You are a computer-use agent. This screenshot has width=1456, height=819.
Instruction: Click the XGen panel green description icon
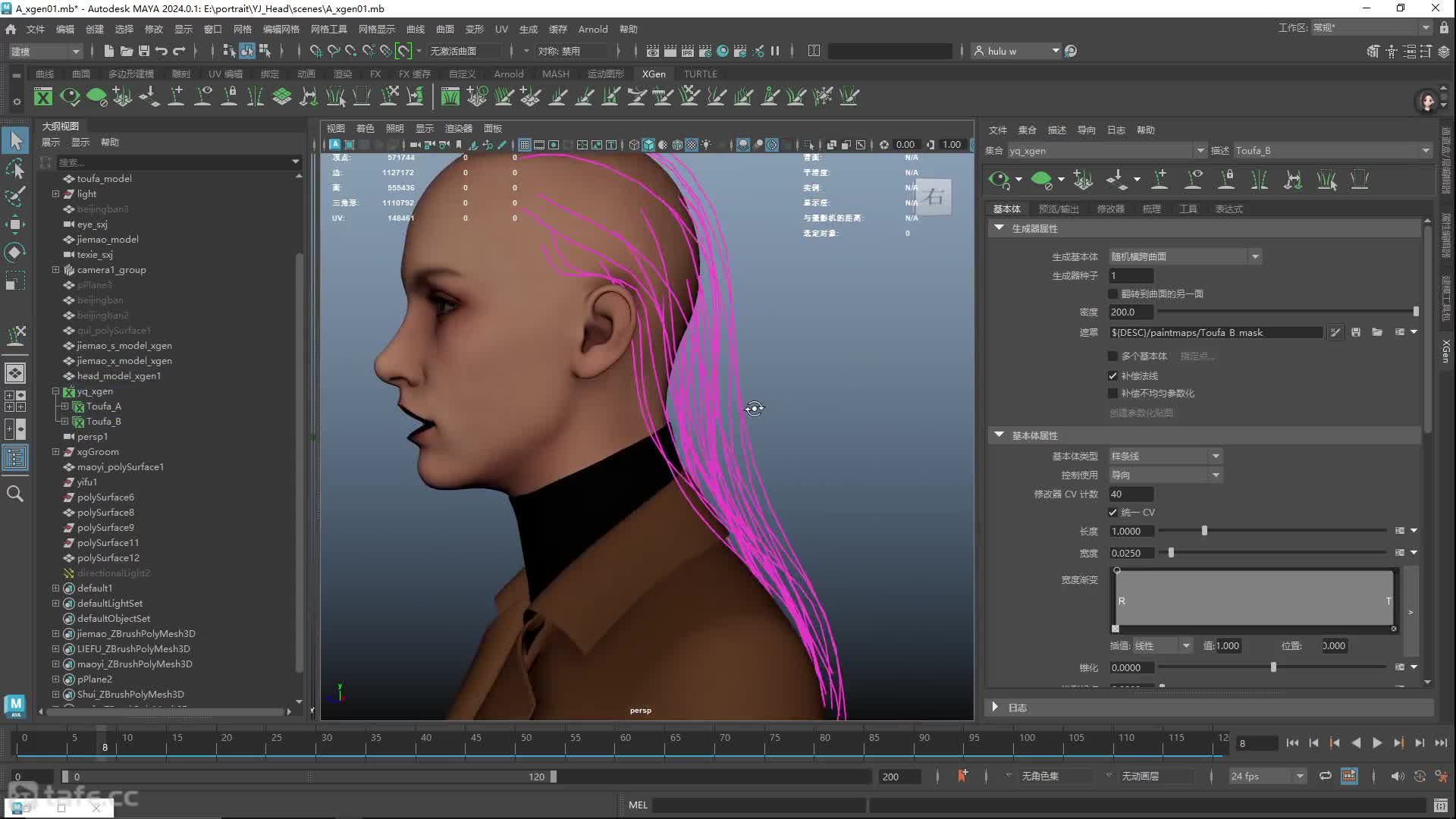click(1041, 180)
